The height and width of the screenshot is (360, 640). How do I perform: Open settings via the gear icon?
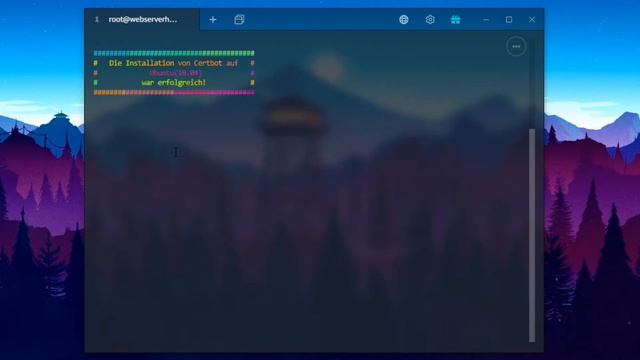pos(430,20)
